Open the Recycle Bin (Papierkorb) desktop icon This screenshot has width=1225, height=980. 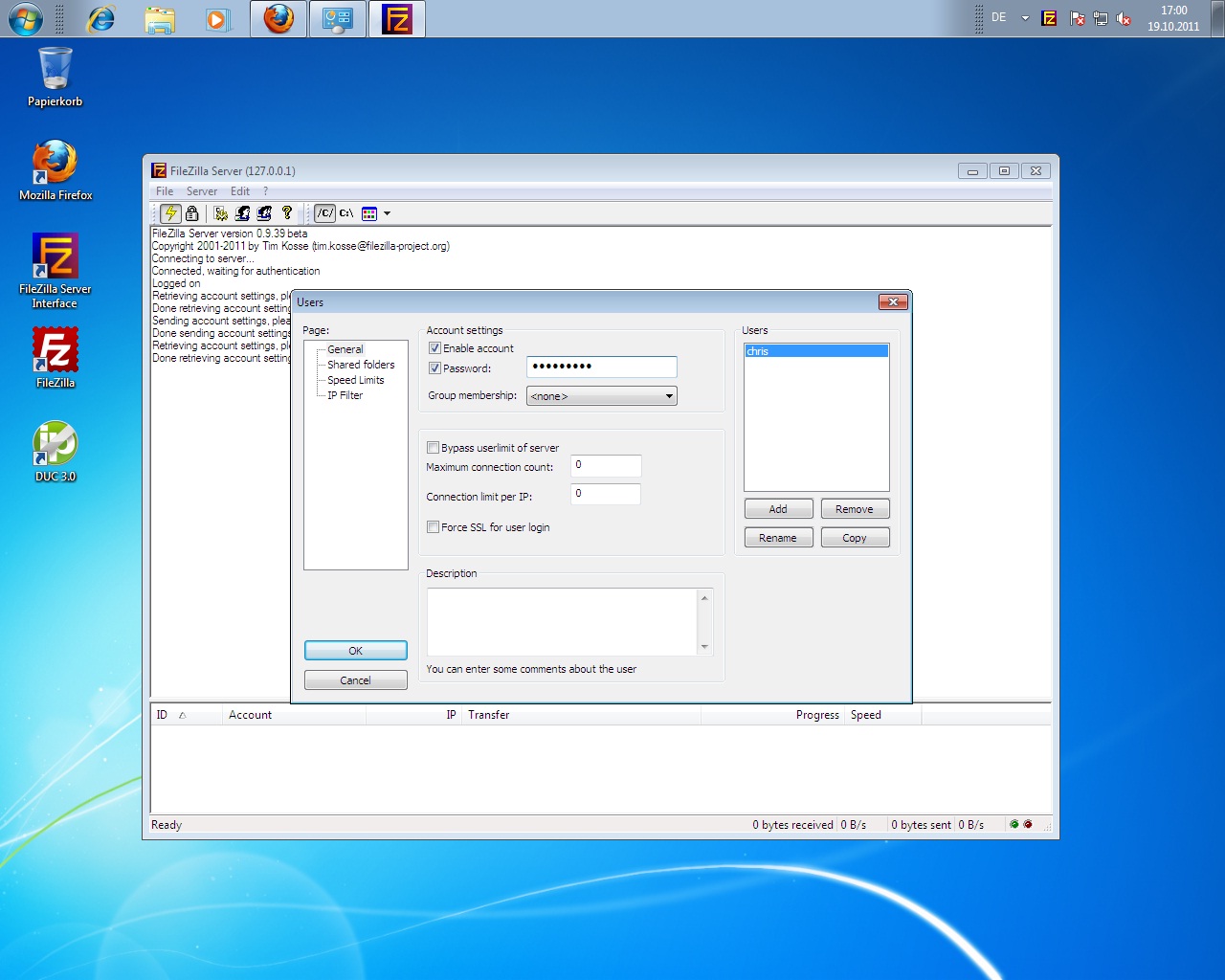coord(55,78)
